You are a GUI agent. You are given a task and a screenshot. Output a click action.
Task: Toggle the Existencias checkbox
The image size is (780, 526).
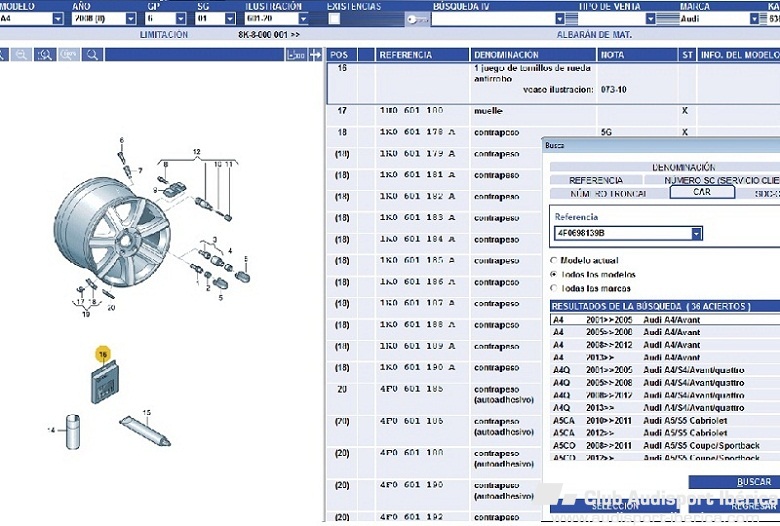click(x=333, y=18)
